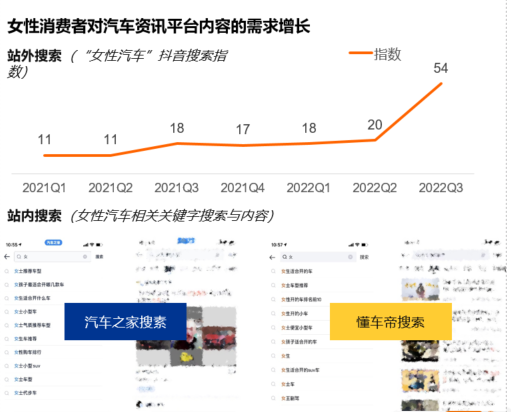Click the 指数 legend entry with the orange line
Viewport: 511px width, 412px height.
[375, 54]
